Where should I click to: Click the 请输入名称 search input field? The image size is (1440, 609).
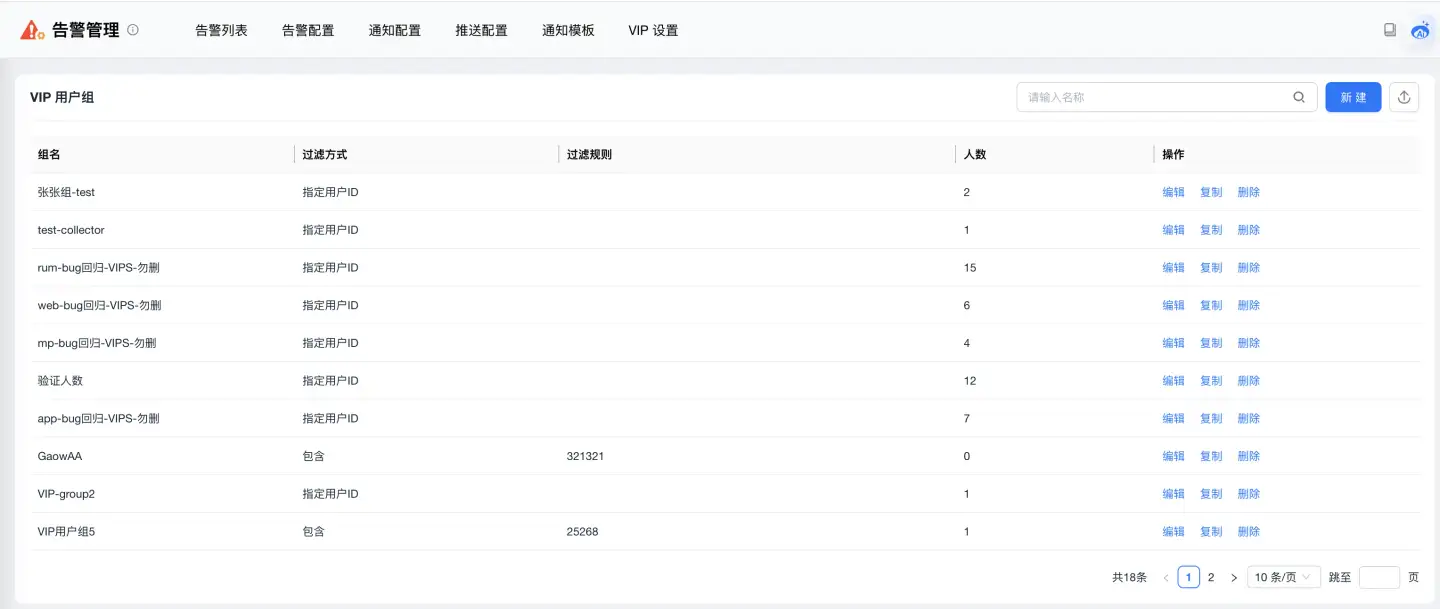tap(1150, 97)
